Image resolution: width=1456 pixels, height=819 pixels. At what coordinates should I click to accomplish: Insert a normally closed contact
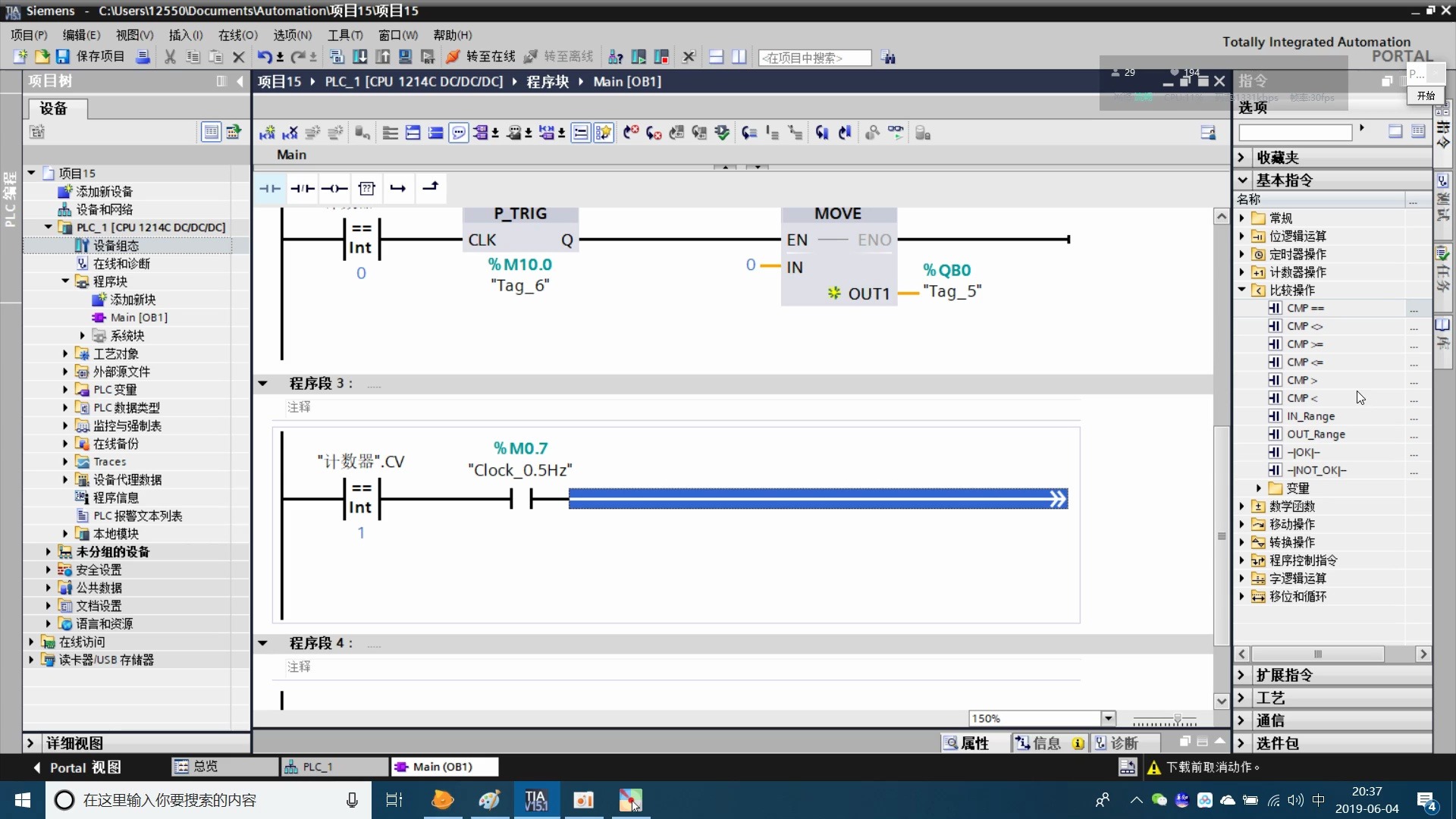click(x=303, y=189)
